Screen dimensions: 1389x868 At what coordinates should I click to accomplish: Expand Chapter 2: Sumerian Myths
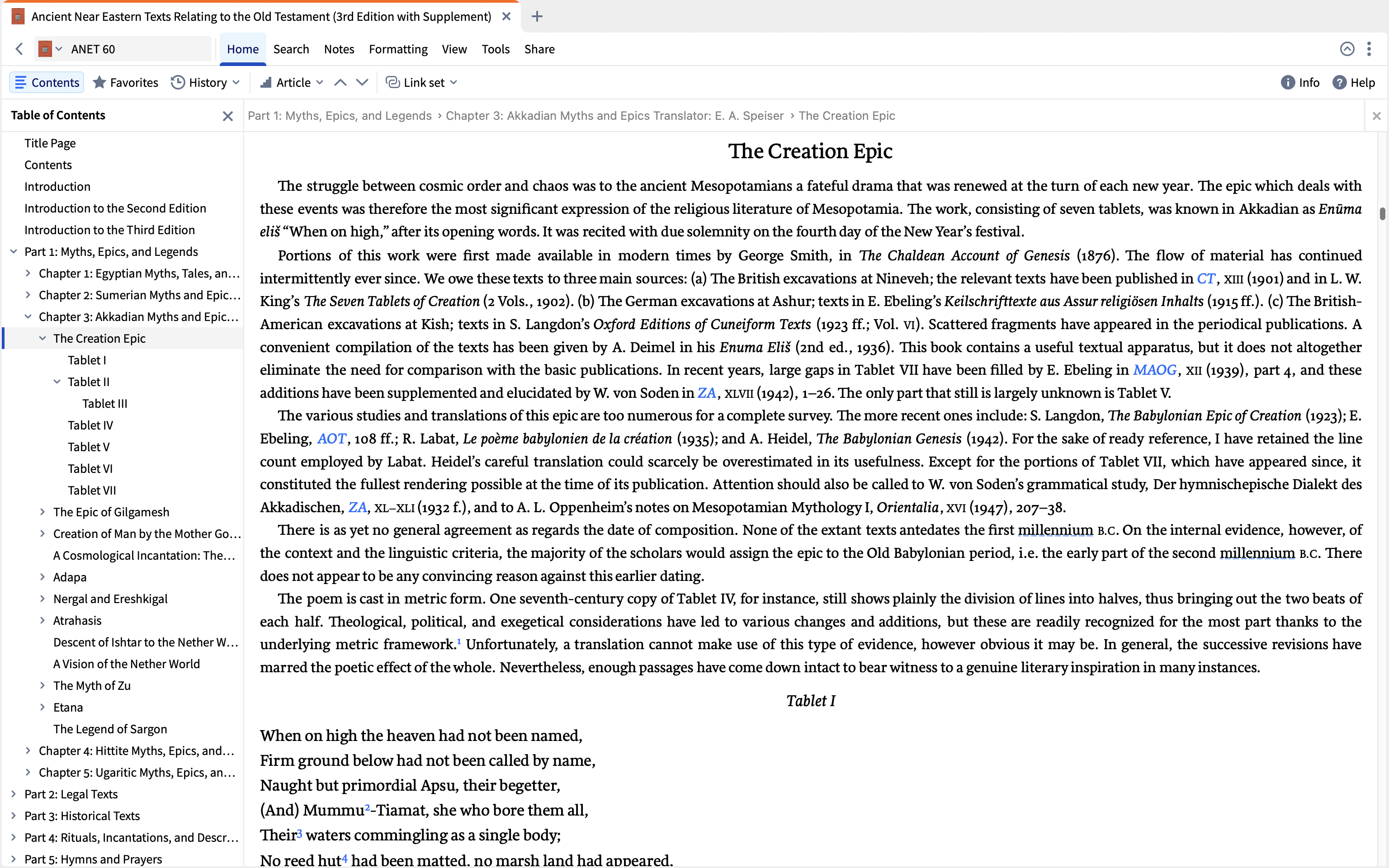28,295
